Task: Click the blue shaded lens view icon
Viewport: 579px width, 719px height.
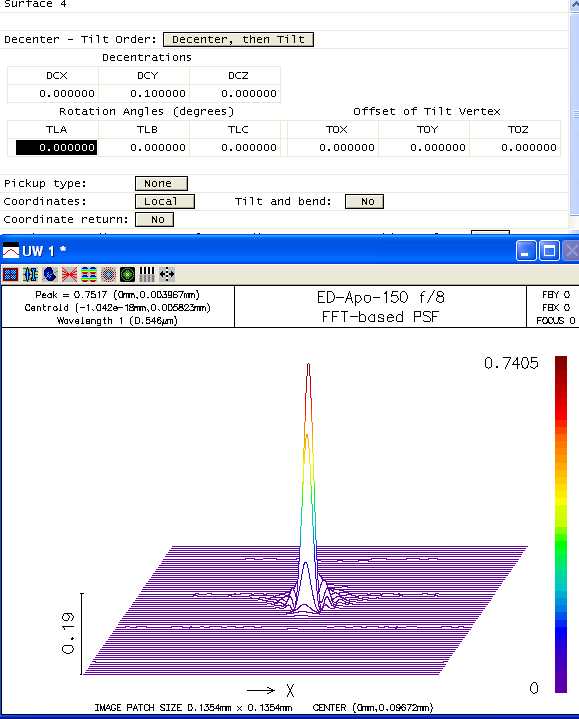Action: tap(50, 275)
